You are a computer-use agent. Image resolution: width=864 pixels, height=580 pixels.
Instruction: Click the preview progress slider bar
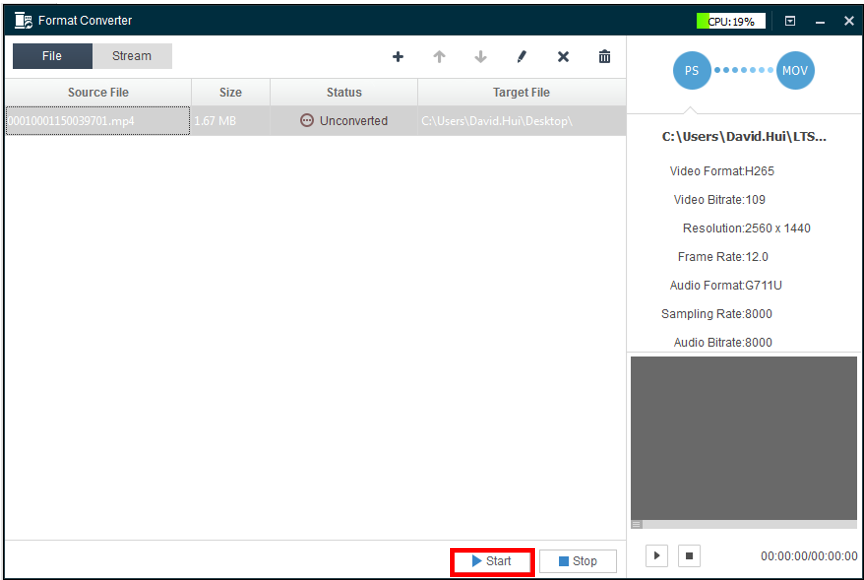[x=744, y=524]
